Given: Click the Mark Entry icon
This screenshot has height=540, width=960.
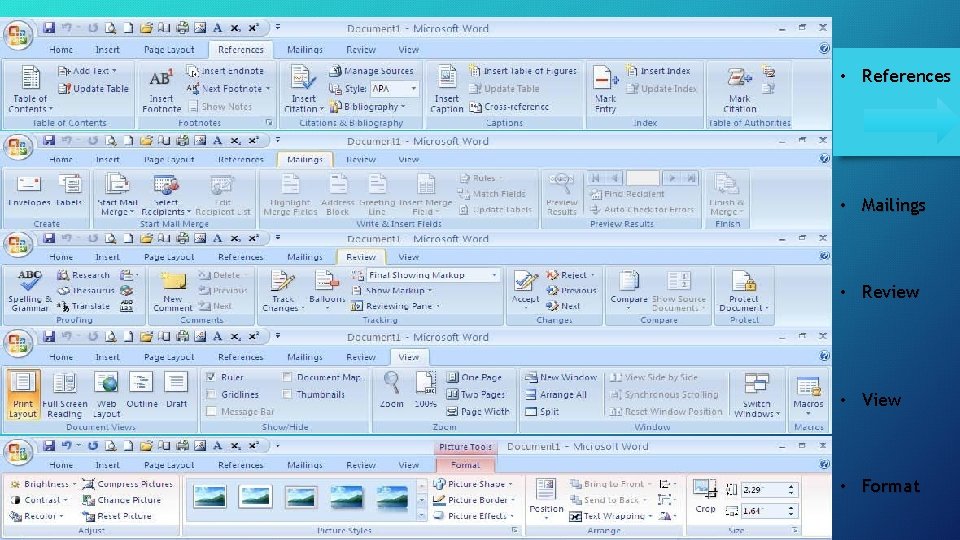Looking at the screenshot, I should coord(606,78).
